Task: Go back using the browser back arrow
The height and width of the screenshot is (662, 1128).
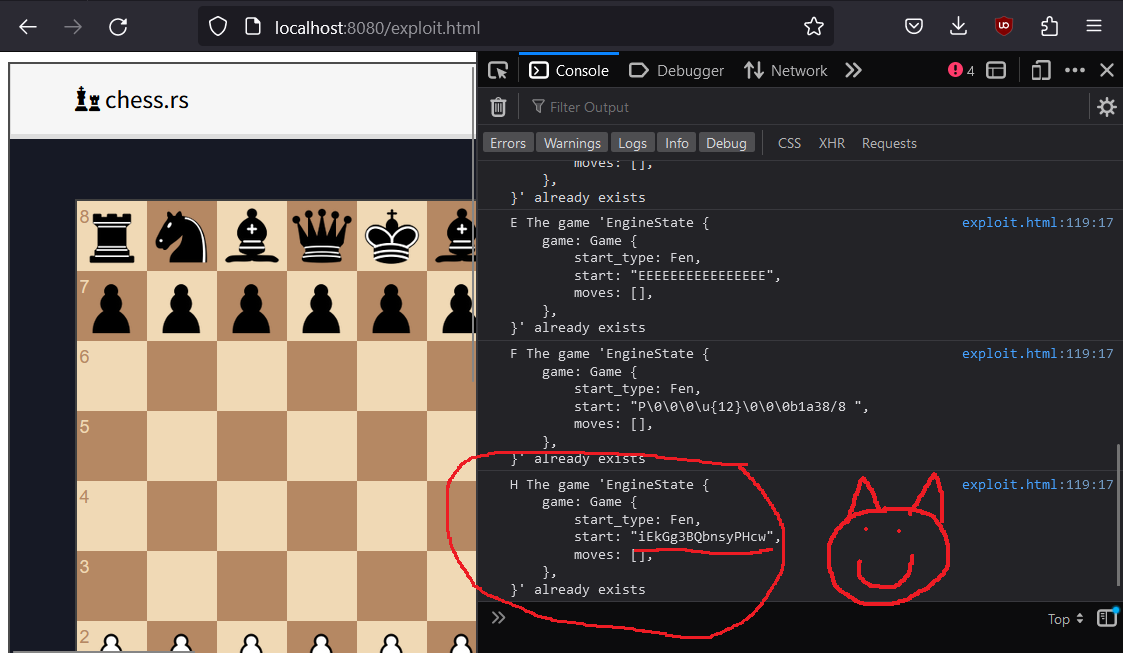Action: click(x=28, y=27)
